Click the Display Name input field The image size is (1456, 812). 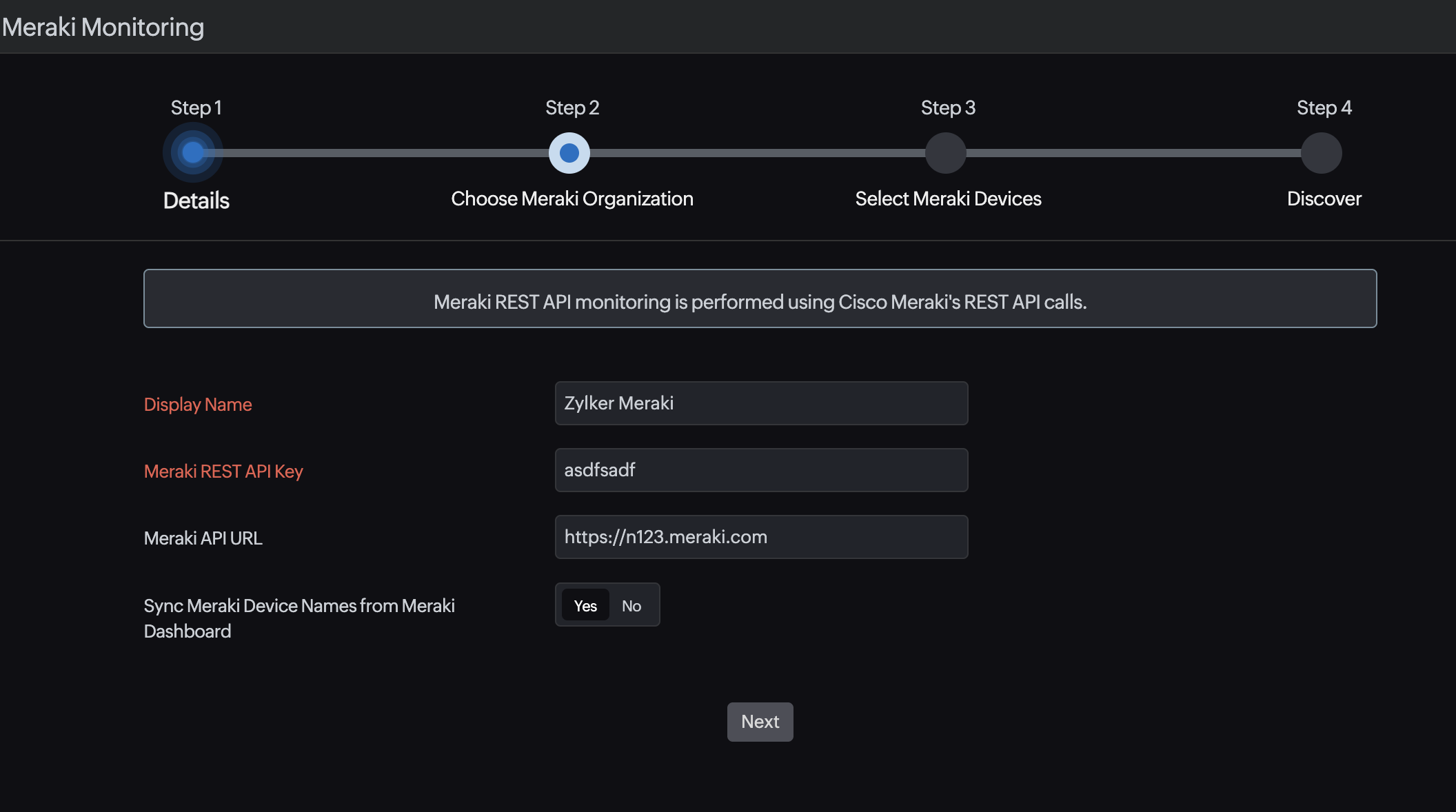pyautogui.click(x=761, y=403)
